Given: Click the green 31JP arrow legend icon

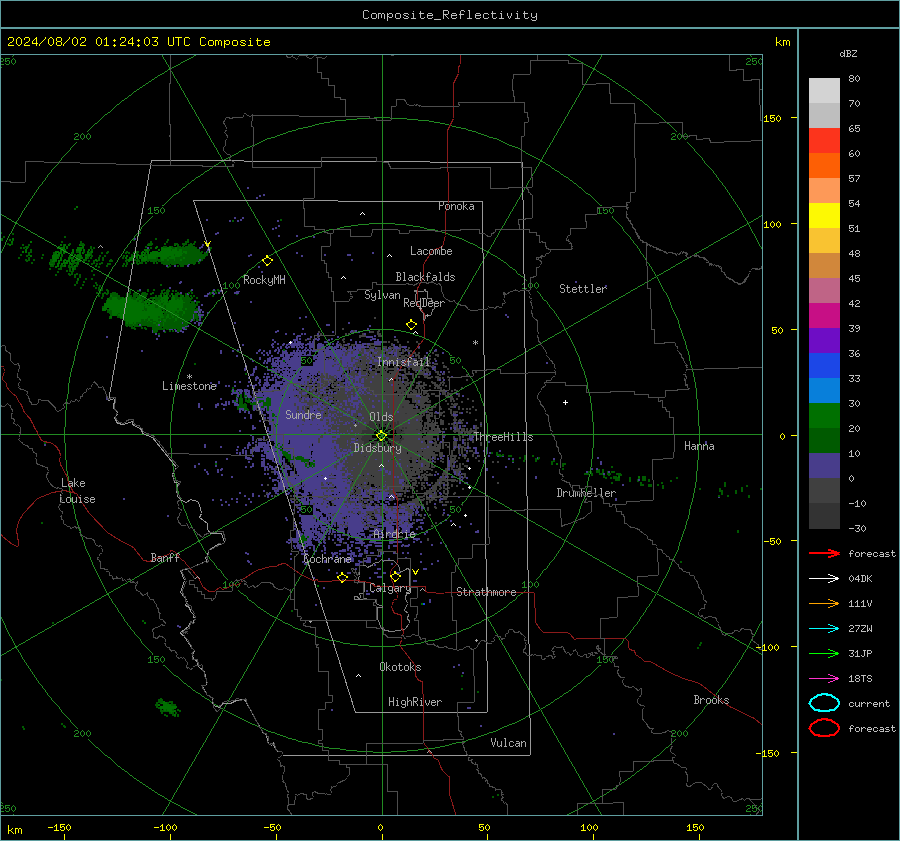Looking at the screenshot, I should (x=824, y=653).
